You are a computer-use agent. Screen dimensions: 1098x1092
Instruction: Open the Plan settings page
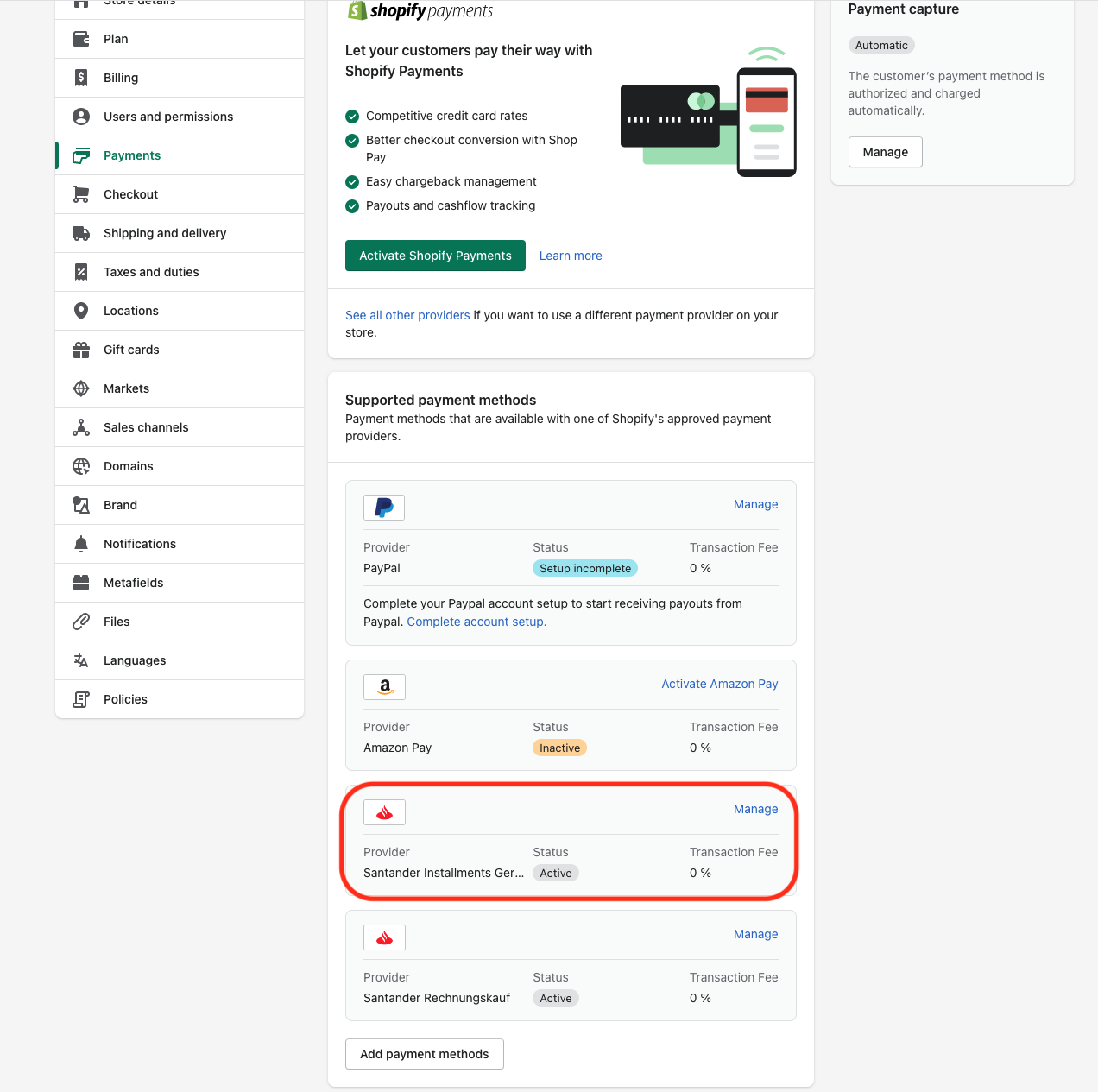click(180, 39)
